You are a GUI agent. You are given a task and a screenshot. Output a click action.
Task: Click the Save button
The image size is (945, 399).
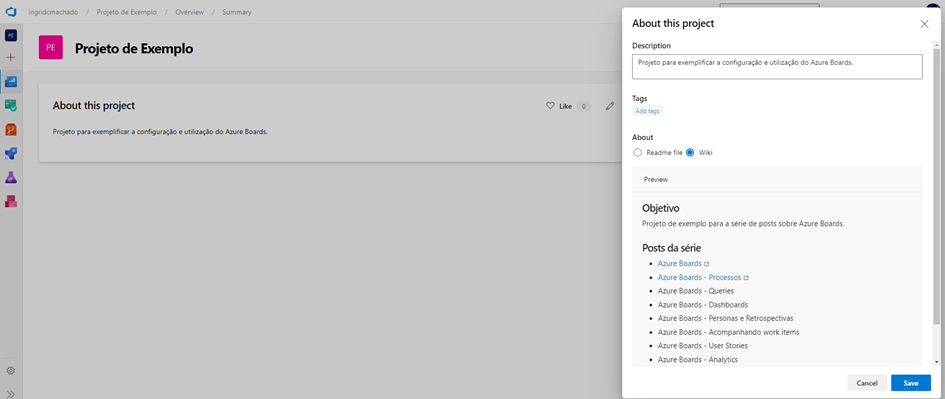tap(911, 383)
